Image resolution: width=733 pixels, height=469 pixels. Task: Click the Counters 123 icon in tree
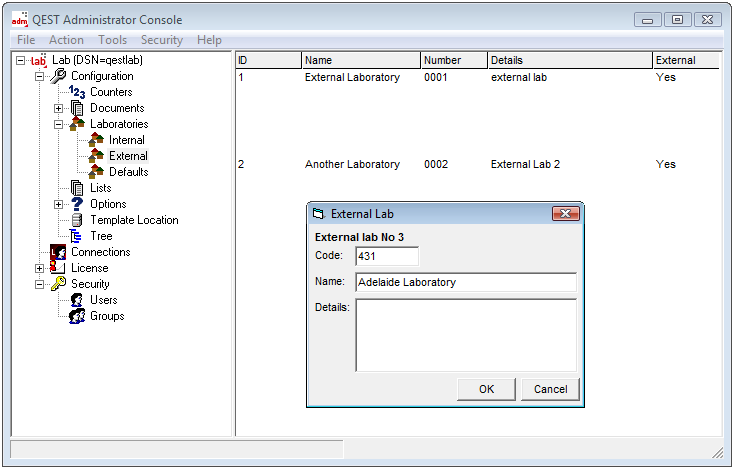coord(77,92)
